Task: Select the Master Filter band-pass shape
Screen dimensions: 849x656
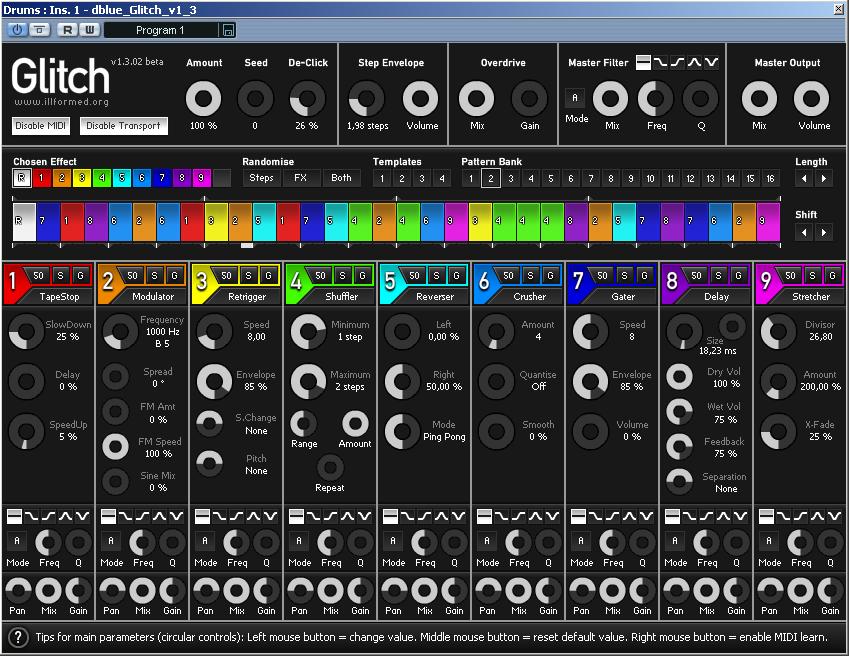Action: coord(694,63)
